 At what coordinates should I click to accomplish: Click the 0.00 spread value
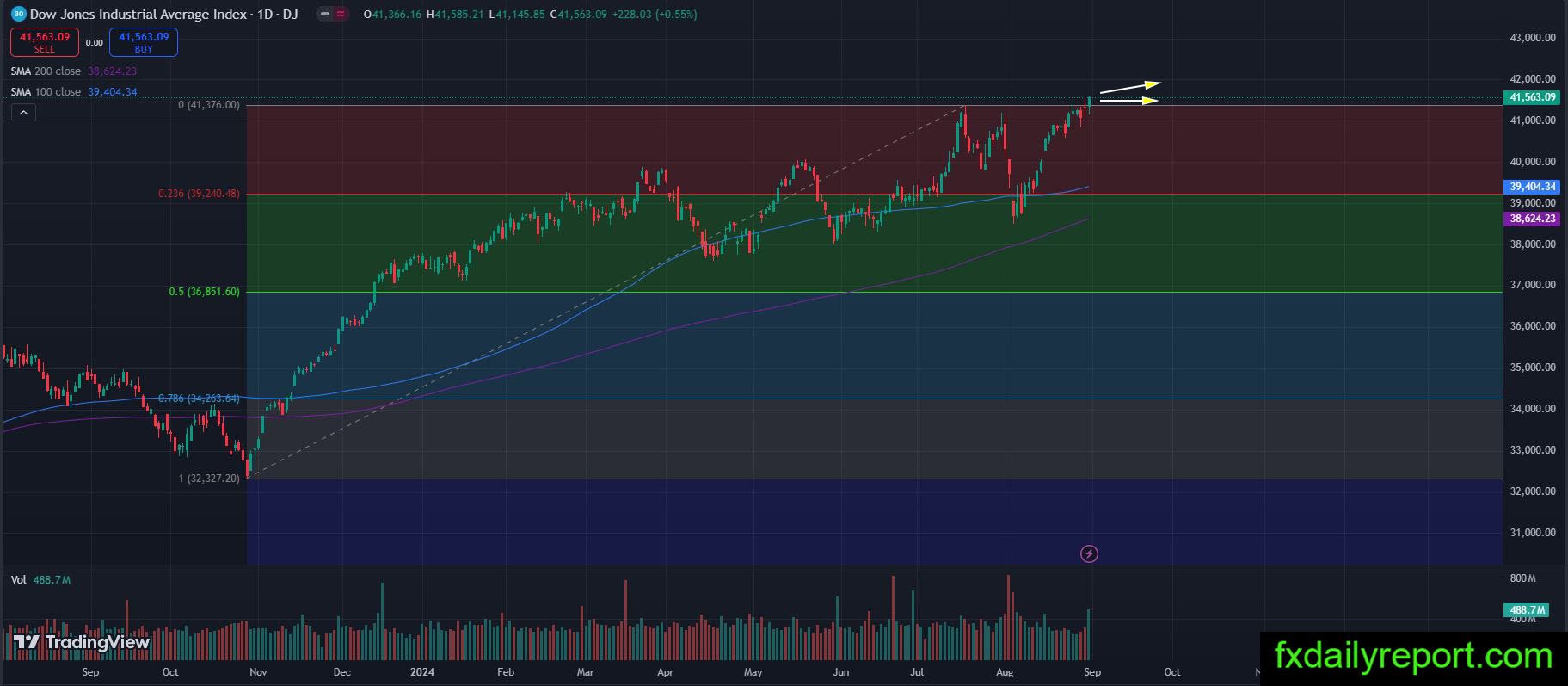click(x=95, y=42)
